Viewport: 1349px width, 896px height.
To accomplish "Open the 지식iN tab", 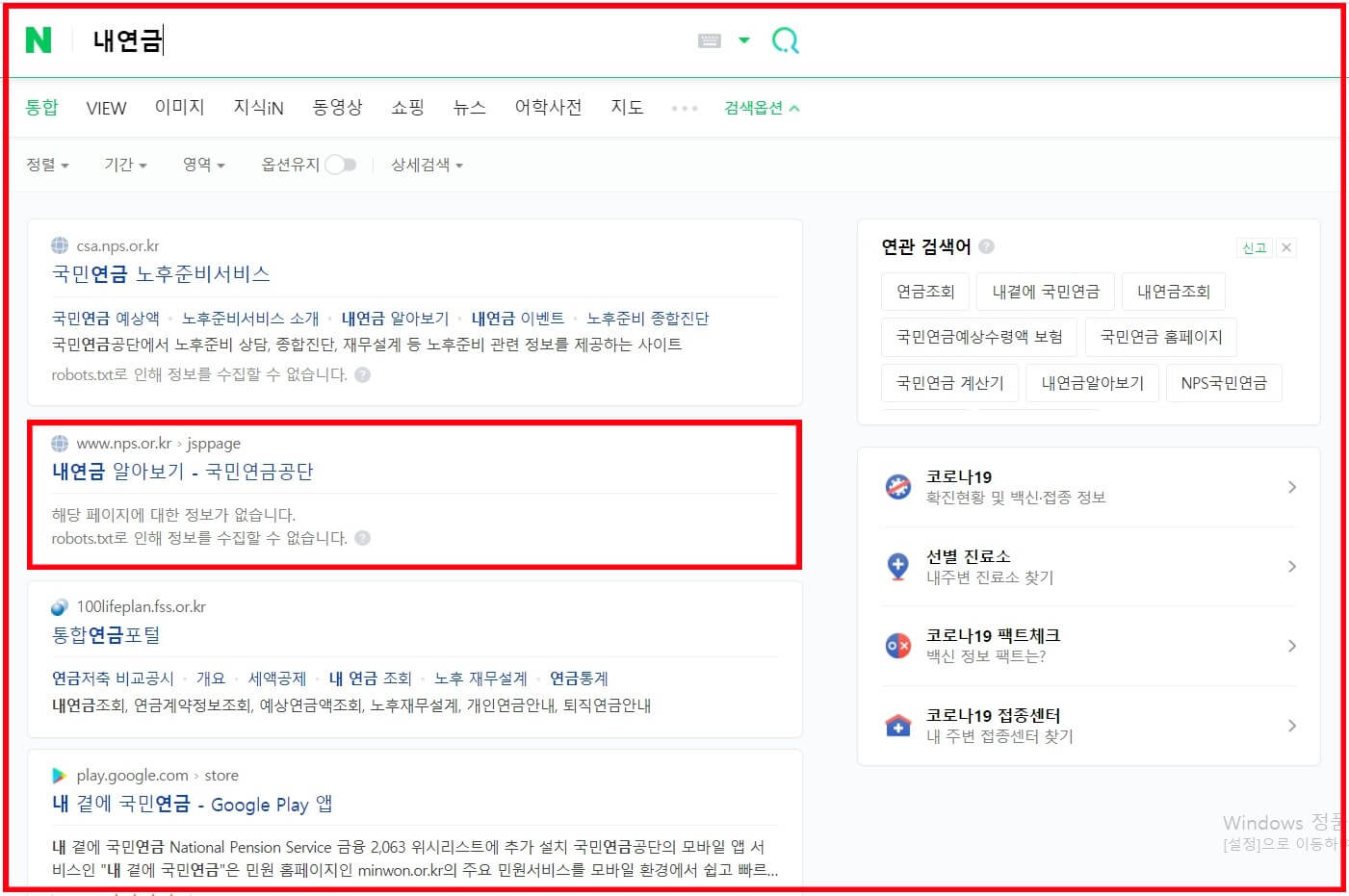I will [x=258, y=107].
